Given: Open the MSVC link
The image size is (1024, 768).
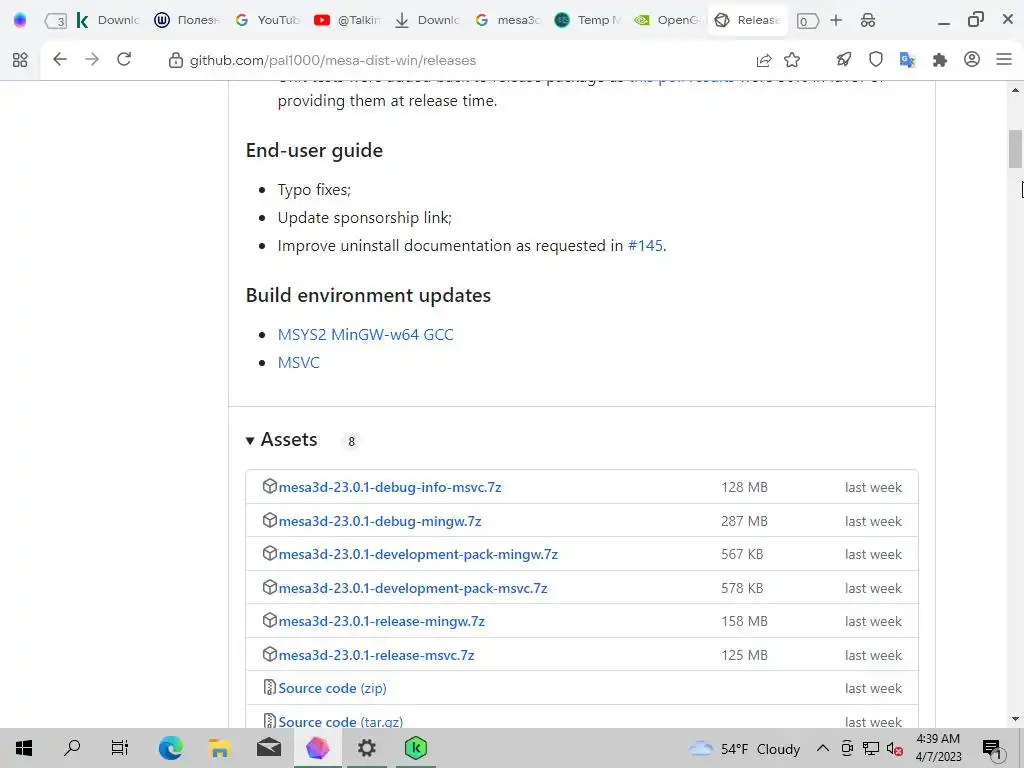Looking at the screenshot, I should [298, 362].
